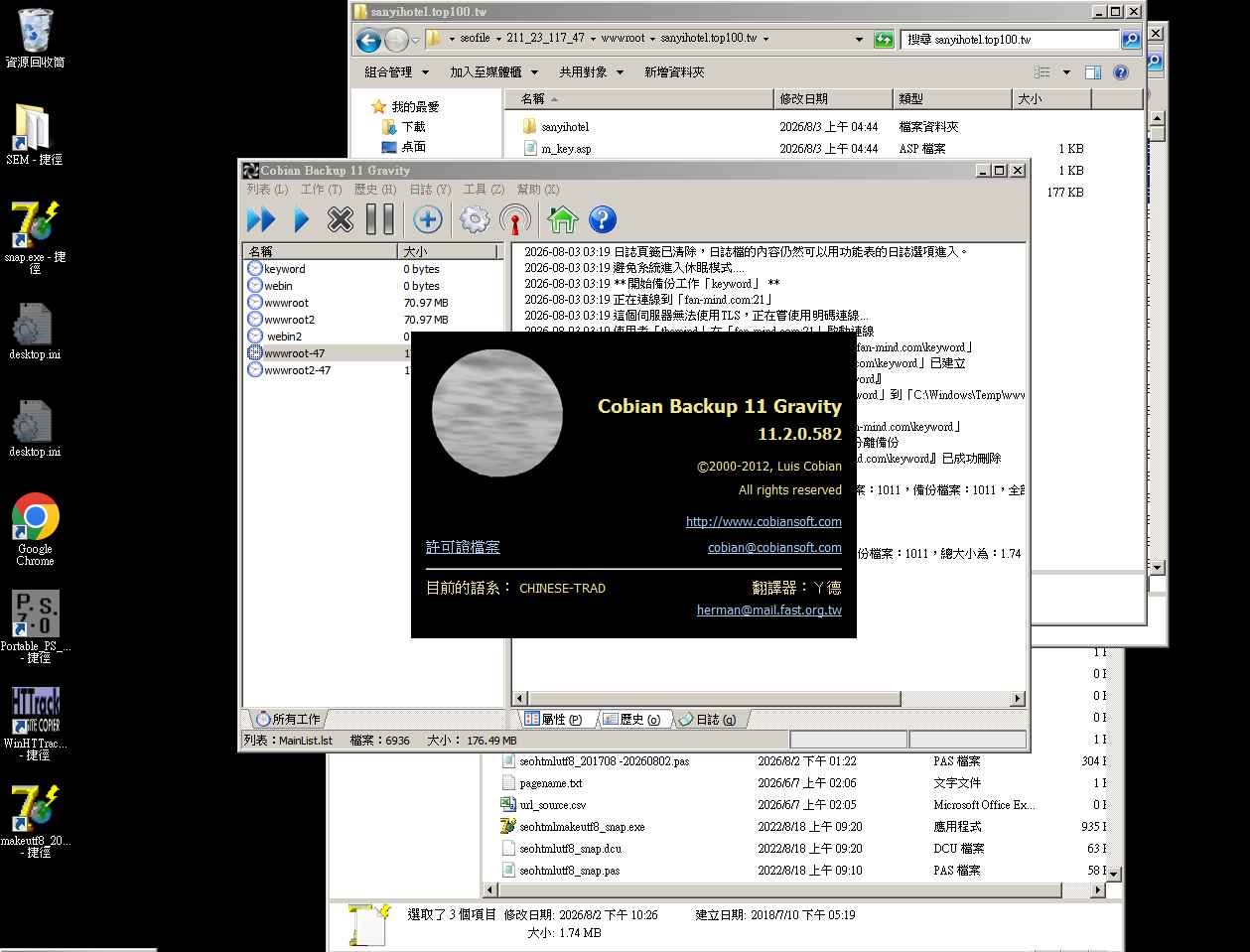
Task: Select the keyword task clock icon
Action: point(255,269)
